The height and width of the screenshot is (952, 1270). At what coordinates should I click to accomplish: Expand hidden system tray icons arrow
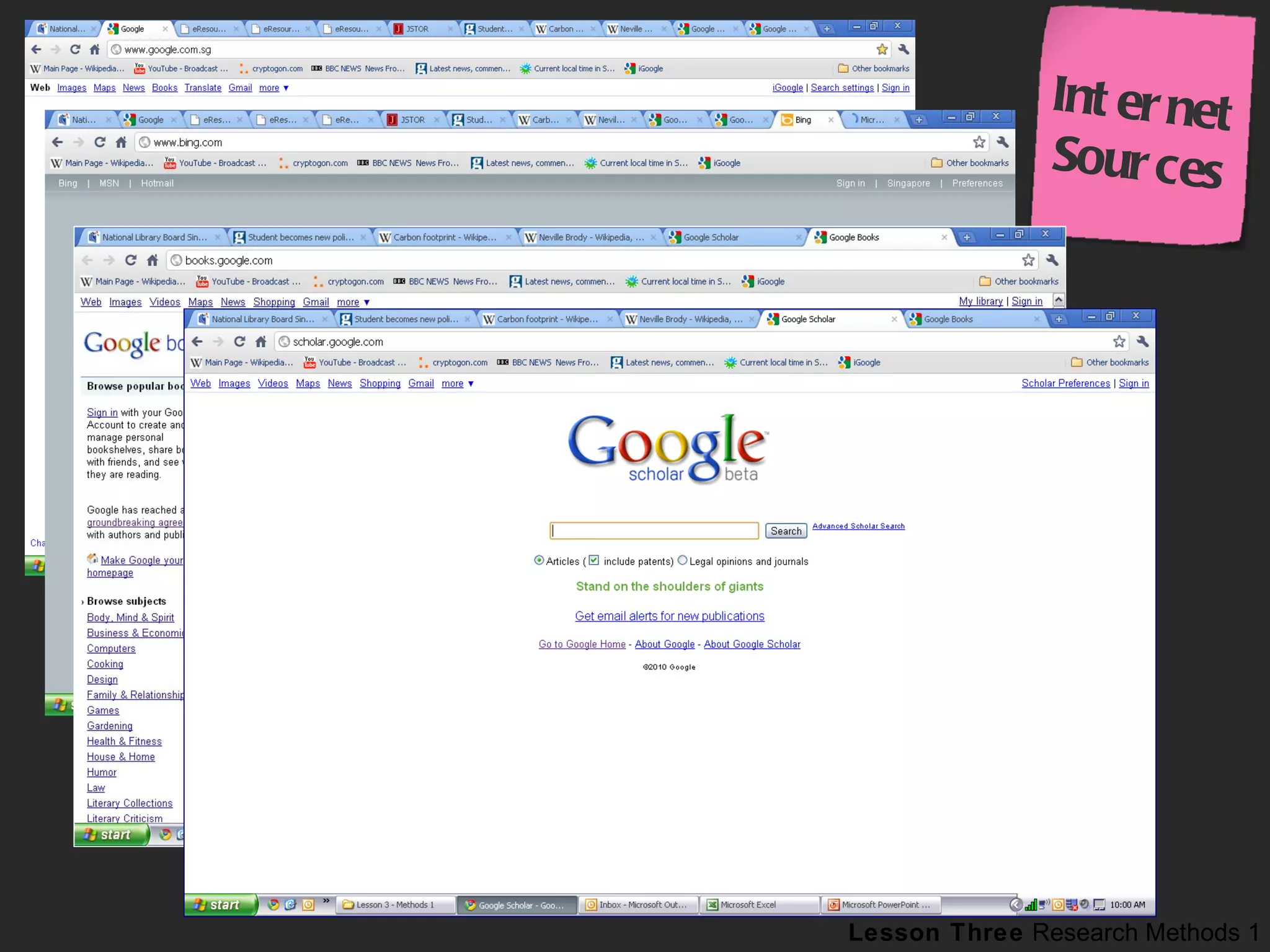[1016, 905]
